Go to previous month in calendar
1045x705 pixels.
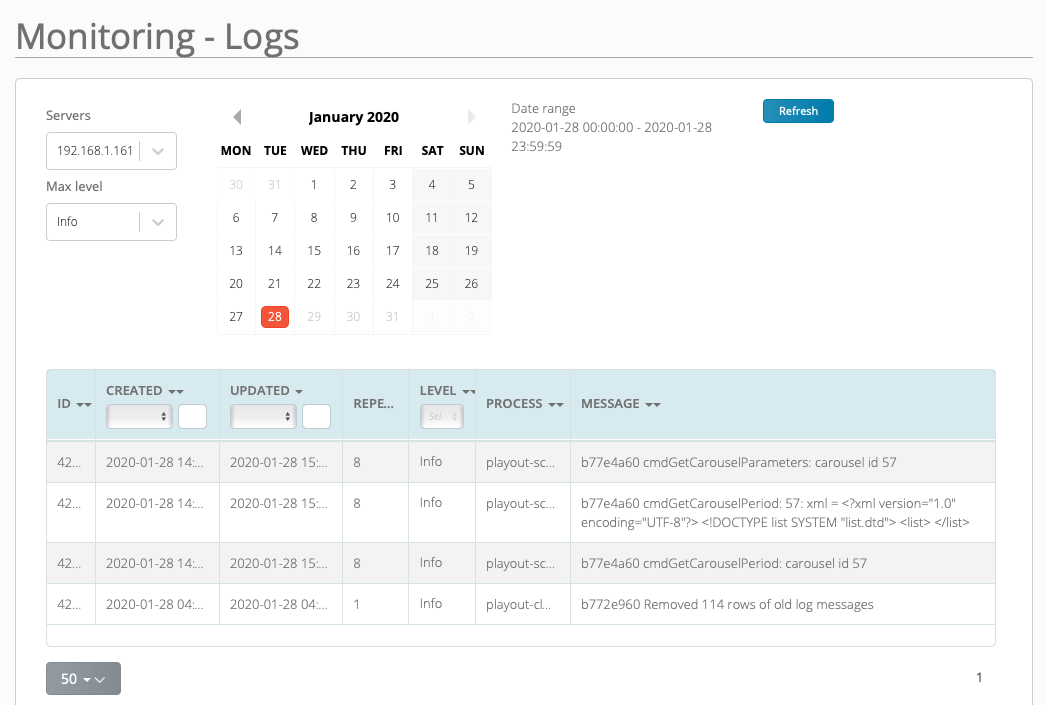coord(237,117)
